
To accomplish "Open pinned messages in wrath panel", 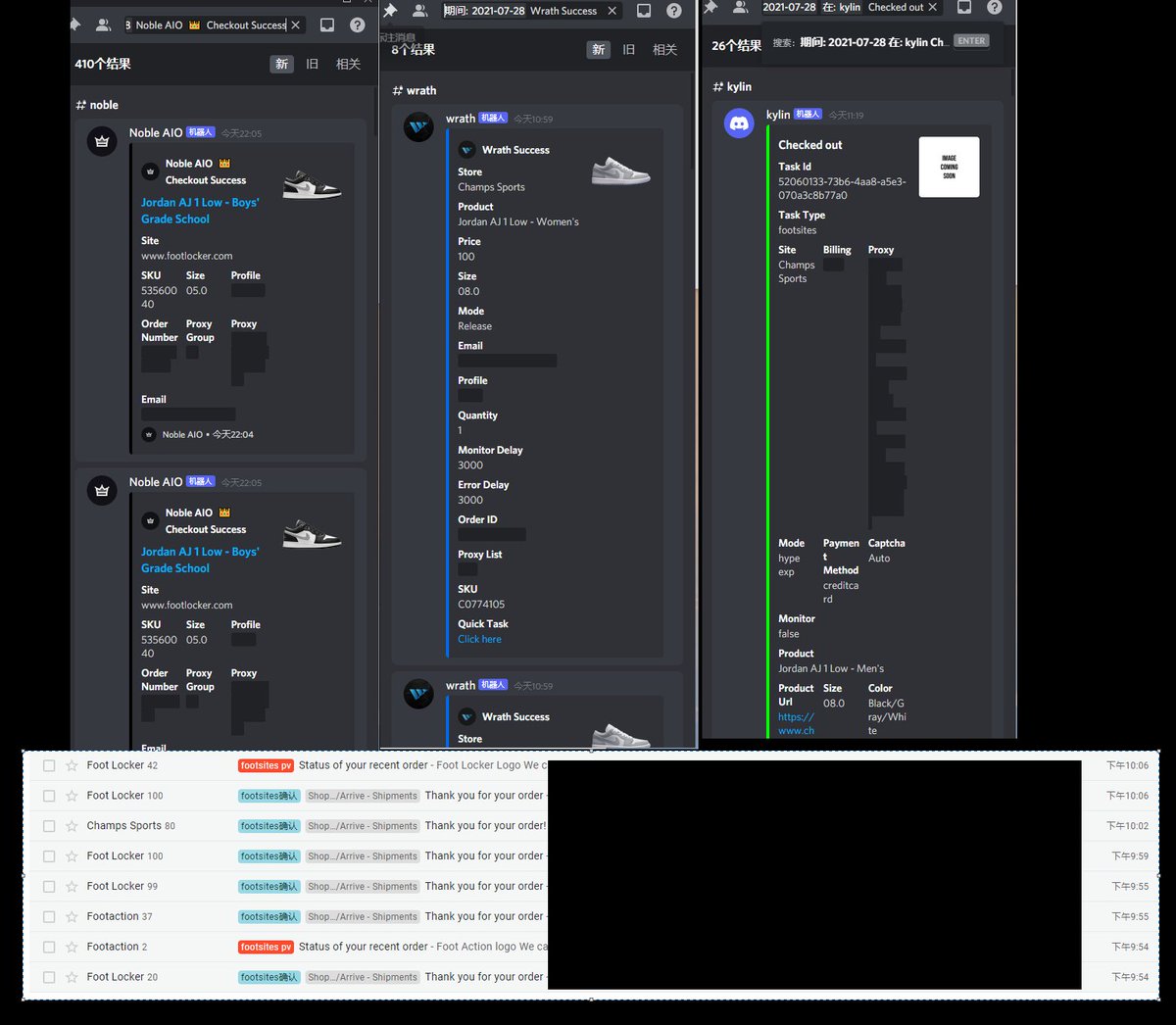I will (x=390, y=11).
